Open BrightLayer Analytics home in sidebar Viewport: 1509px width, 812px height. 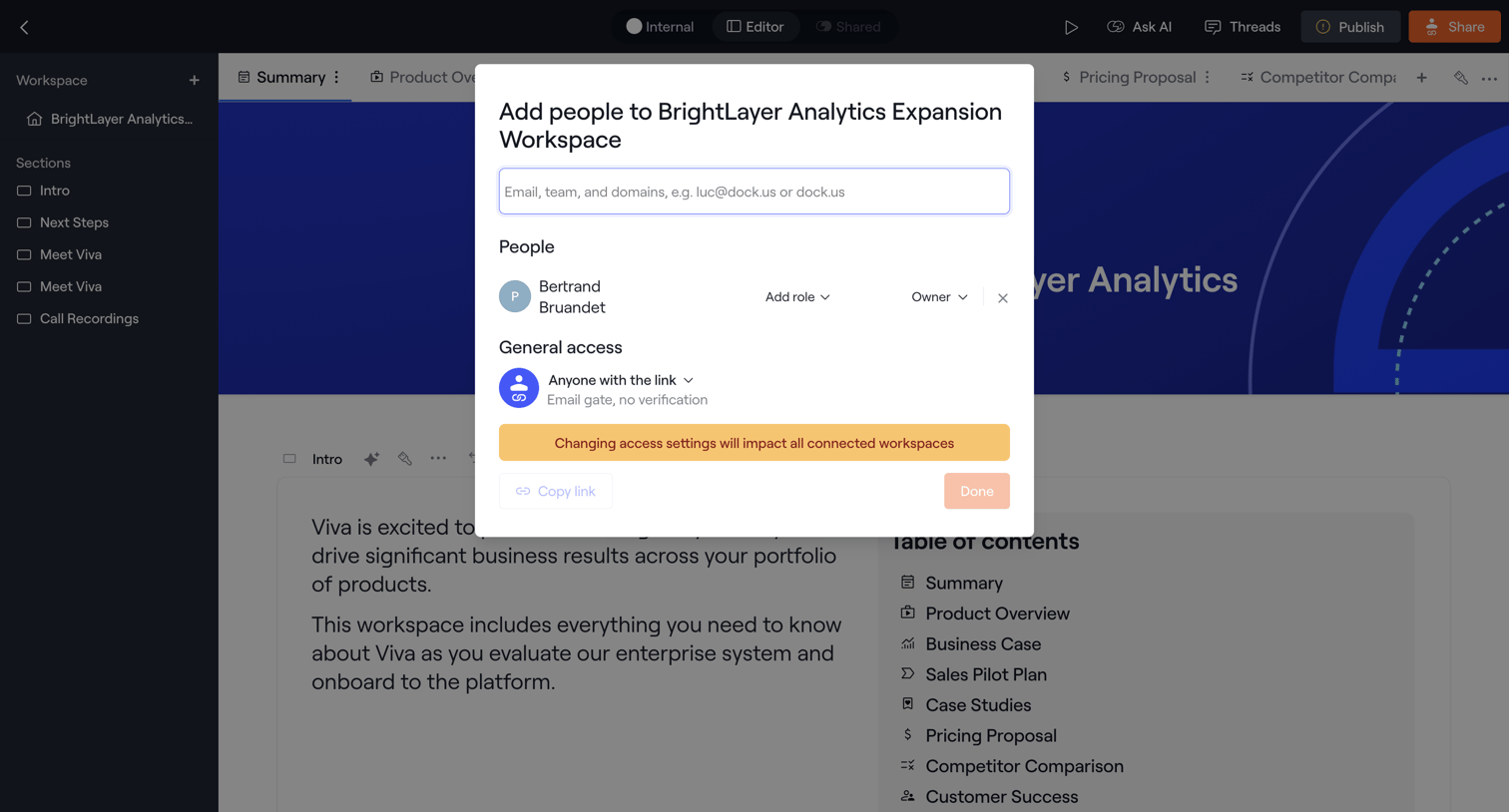tap(110, 119)
